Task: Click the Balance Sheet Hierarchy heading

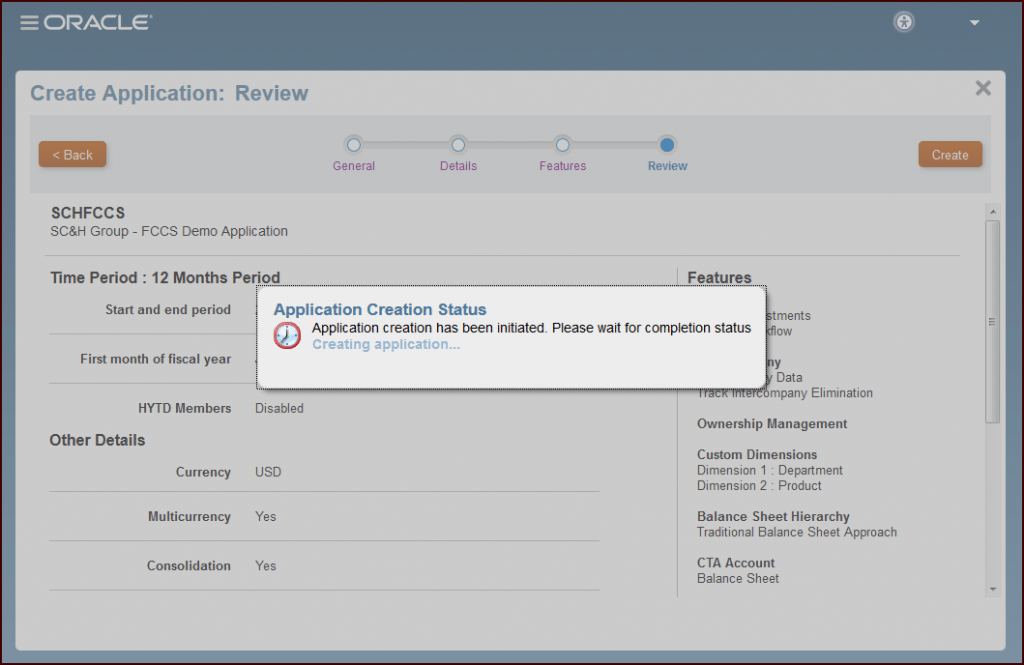Action: point(773,517)
